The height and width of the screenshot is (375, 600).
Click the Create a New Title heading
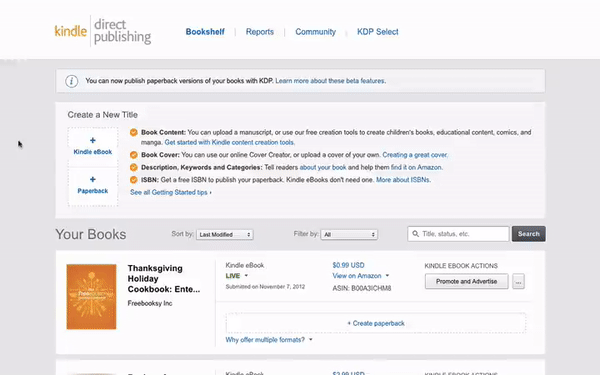(103, 115)
